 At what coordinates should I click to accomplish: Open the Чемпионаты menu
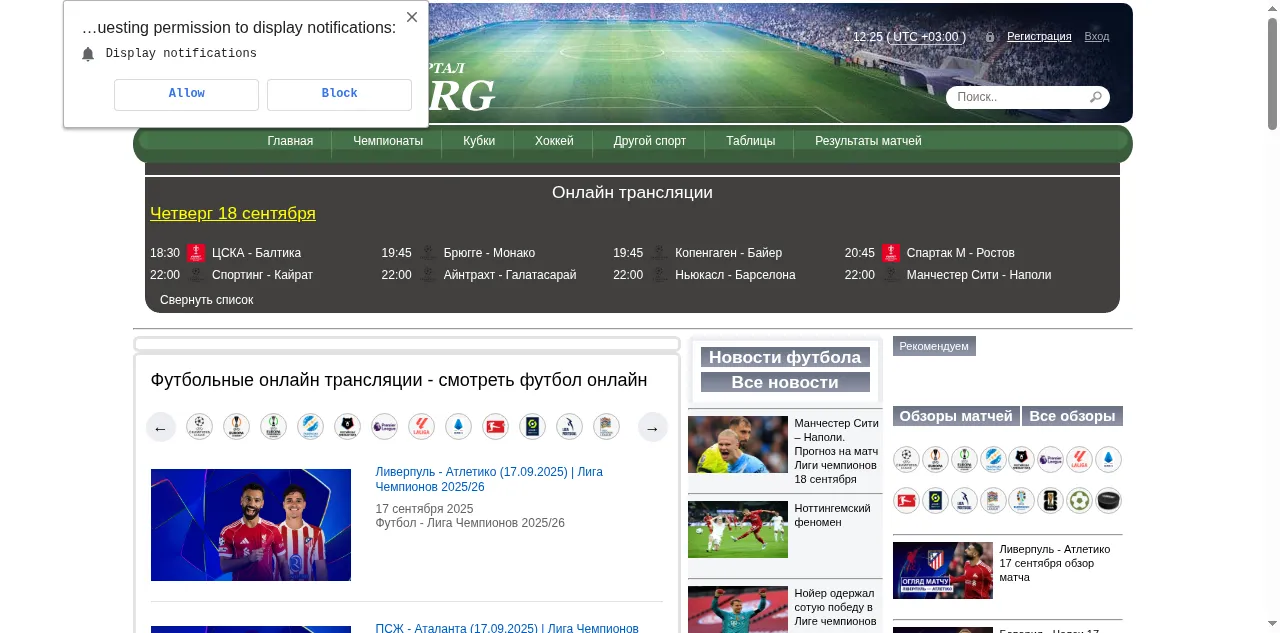(x=388, y=141)
